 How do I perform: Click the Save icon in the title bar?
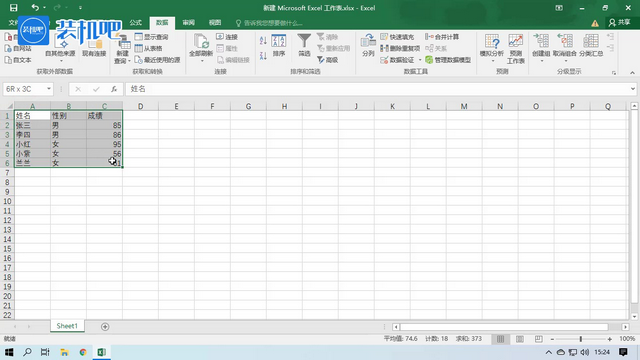(x=13, y=8)
